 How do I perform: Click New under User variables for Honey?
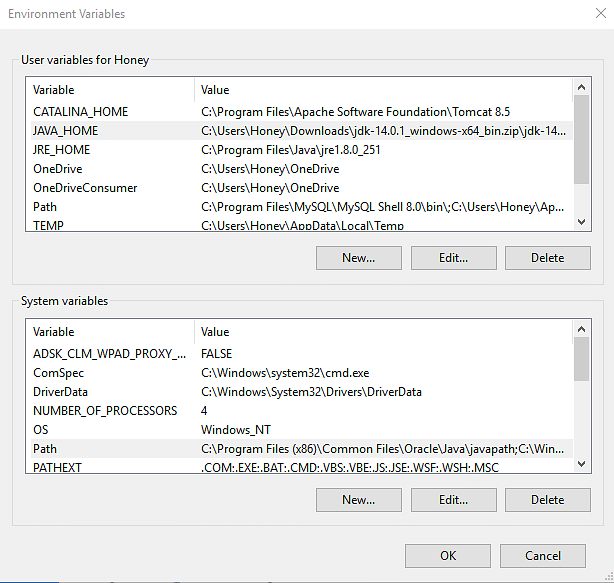coord(359,258)
